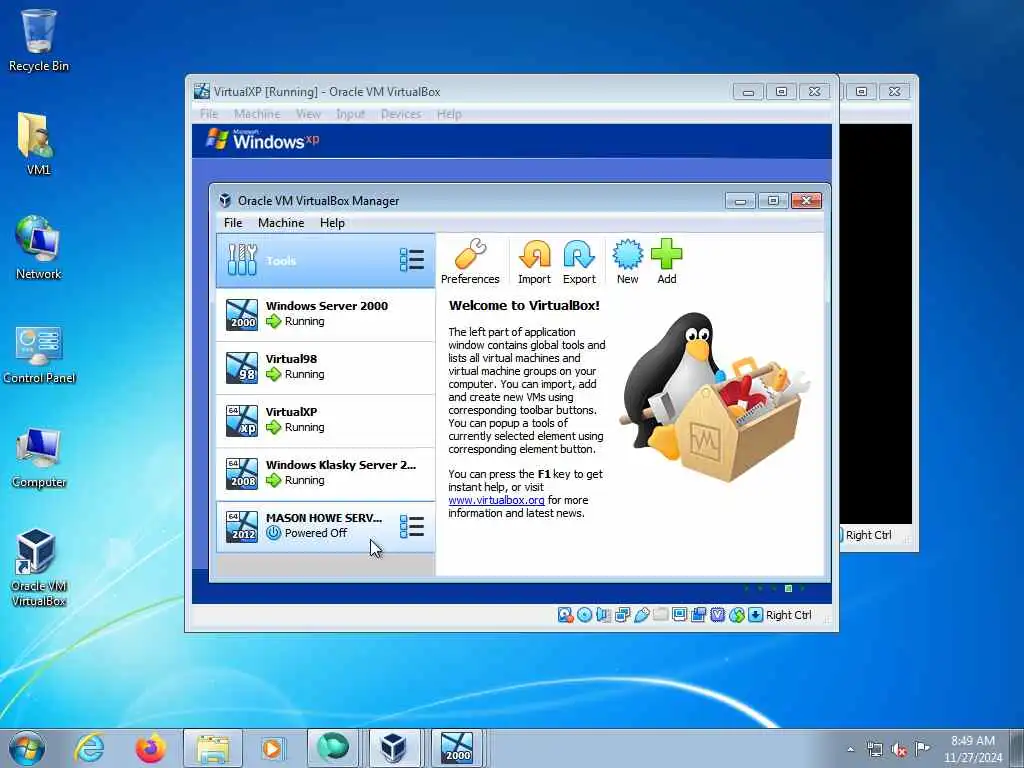Click the hard disk activity status icon
Screen dimensions: 1024x768
tap(565, 615)
